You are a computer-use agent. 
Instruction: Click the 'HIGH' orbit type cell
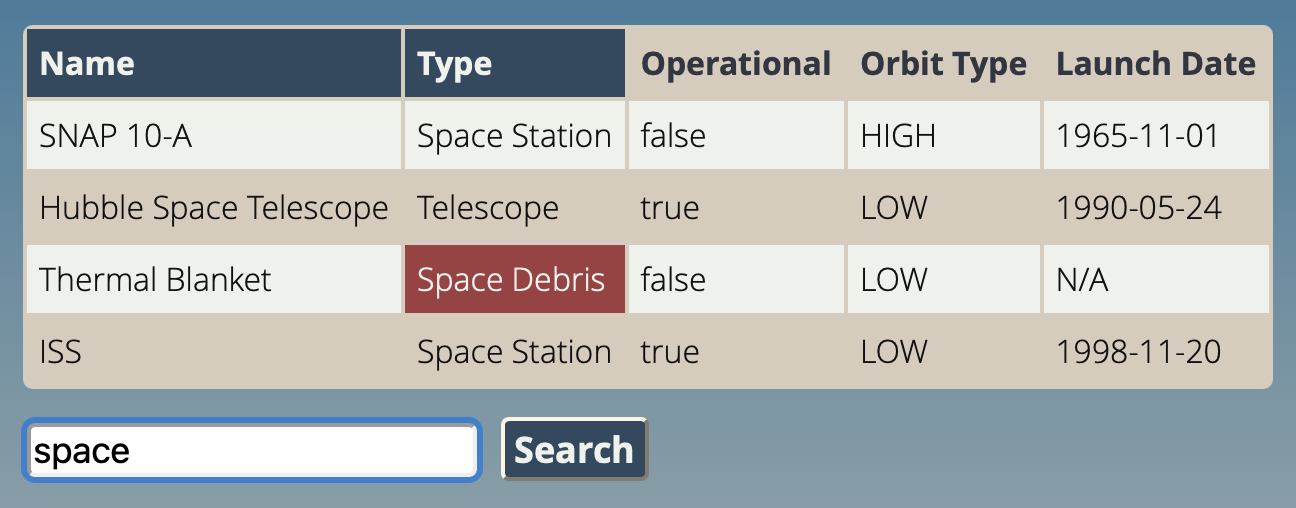[944, 135]
